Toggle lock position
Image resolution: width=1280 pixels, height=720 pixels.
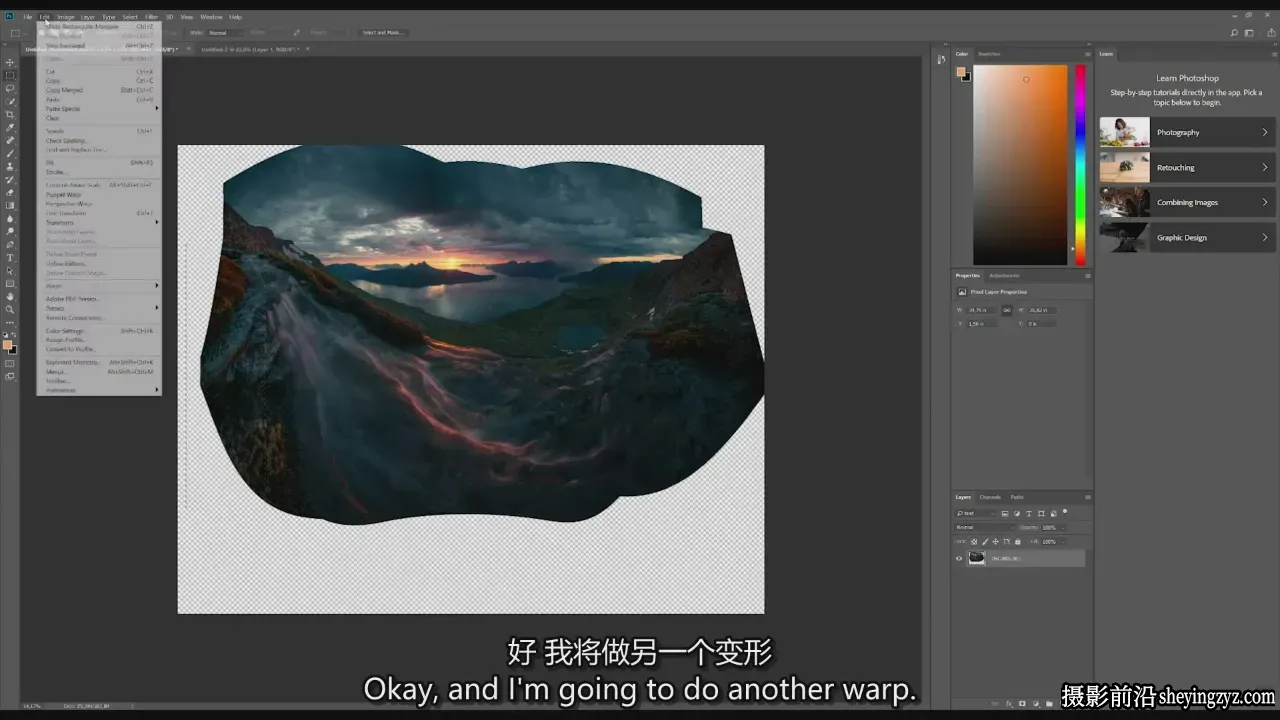click(x=996, y=541)
